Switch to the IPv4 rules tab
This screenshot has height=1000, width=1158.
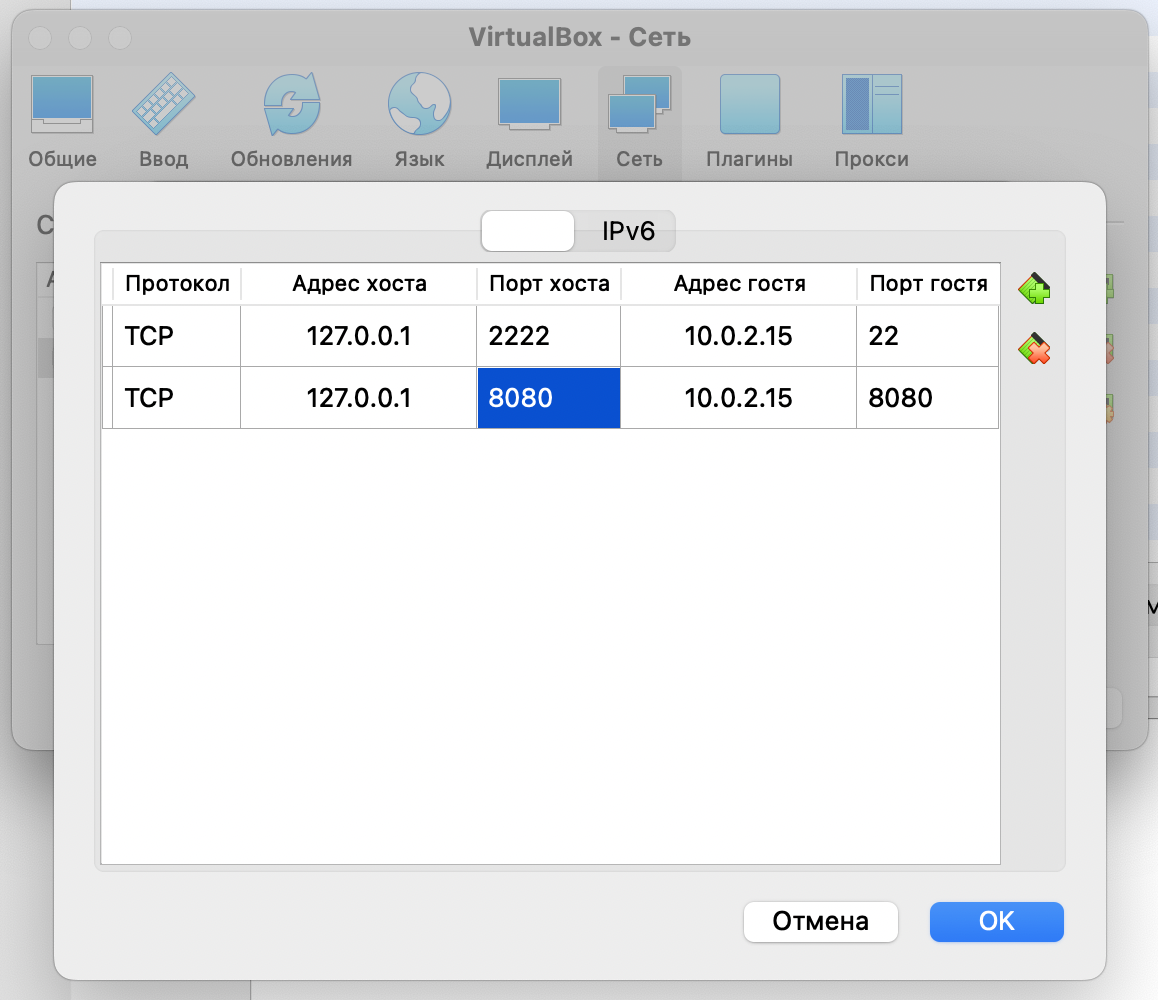click(528, 230)
